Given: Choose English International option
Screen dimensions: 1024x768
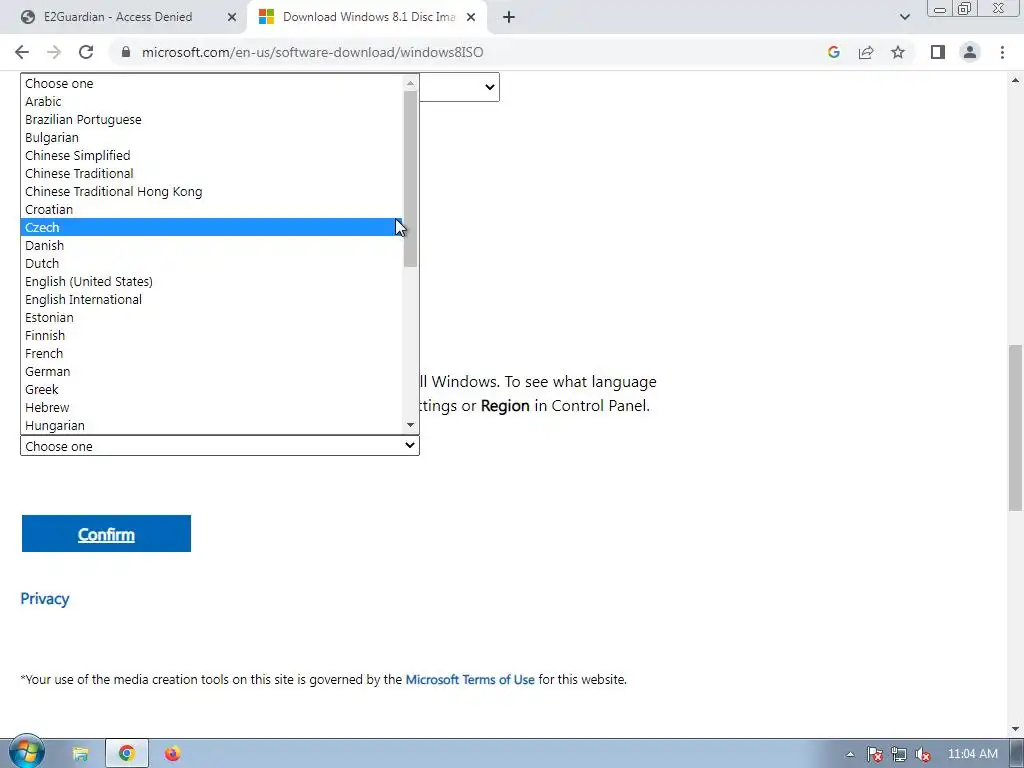Looking at the screenshot, I should click(212, 299).
